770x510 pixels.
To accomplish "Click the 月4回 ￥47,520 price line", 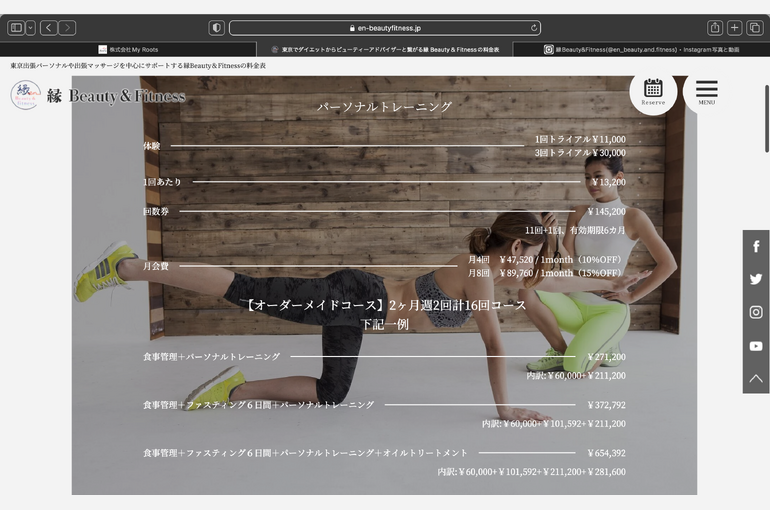I will (x=545, y=260).
